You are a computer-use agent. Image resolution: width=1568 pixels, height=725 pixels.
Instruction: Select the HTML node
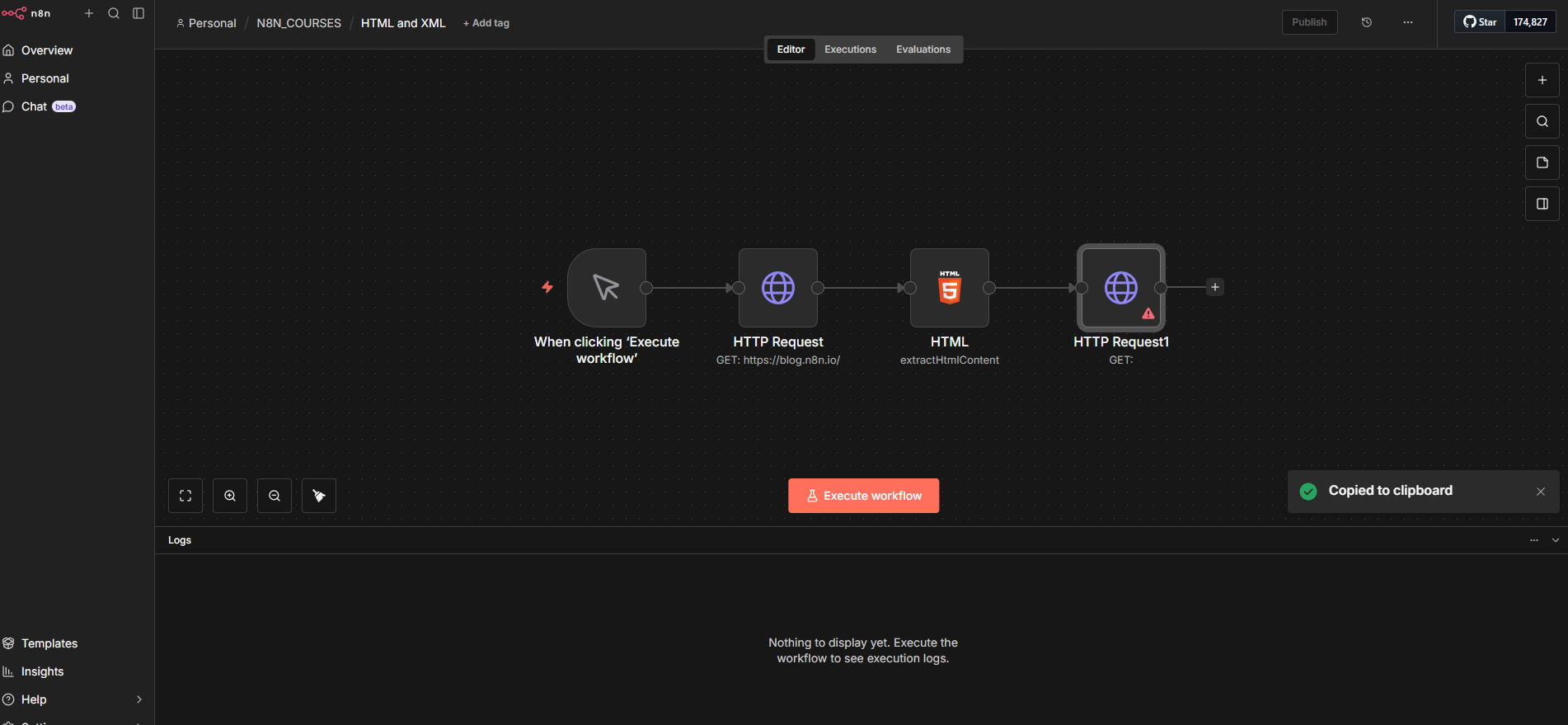[950, 288]
